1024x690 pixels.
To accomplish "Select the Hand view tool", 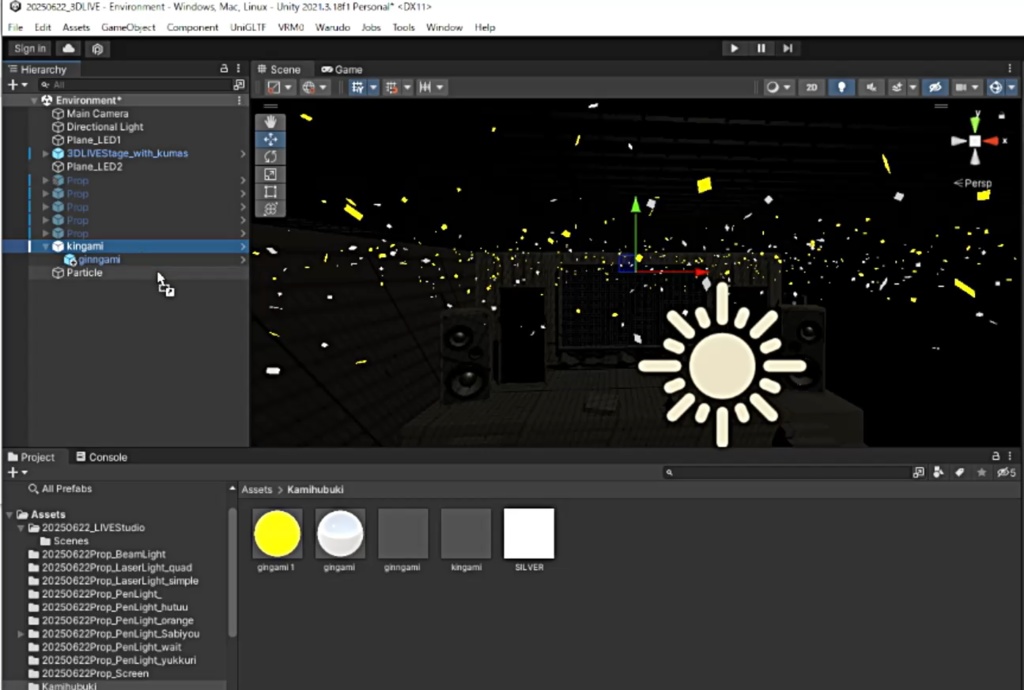I will 270,122.
